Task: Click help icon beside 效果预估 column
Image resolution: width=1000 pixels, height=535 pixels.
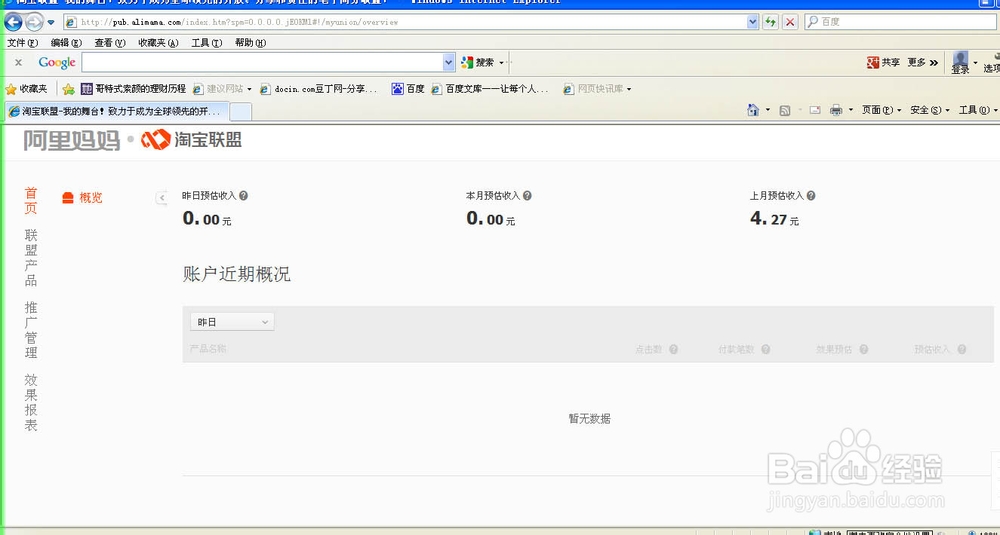Action: [x=864, y=349]
